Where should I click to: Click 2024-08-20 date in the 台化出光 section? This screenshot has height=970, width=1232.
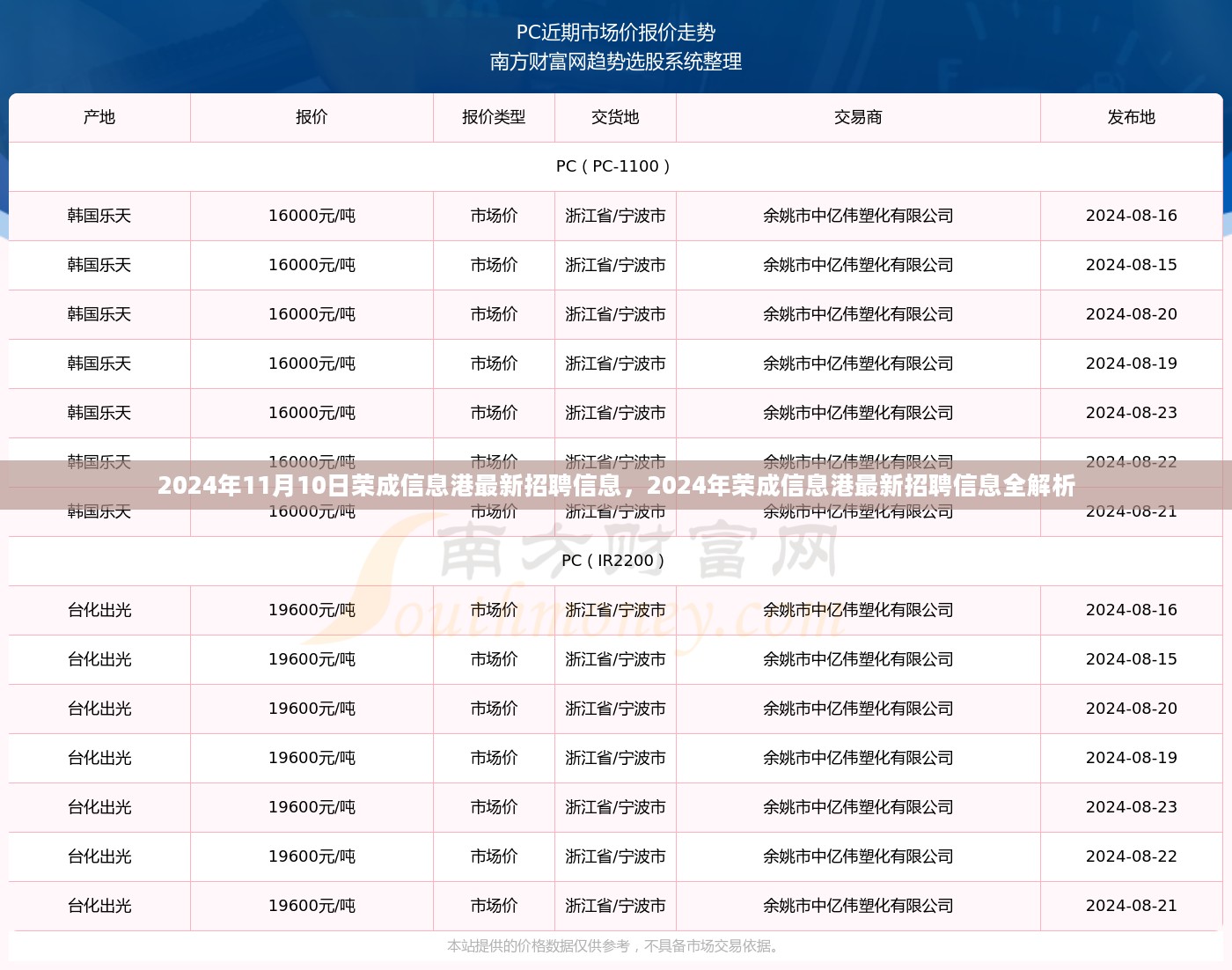pyautogui.click(x=1131, y=709)
